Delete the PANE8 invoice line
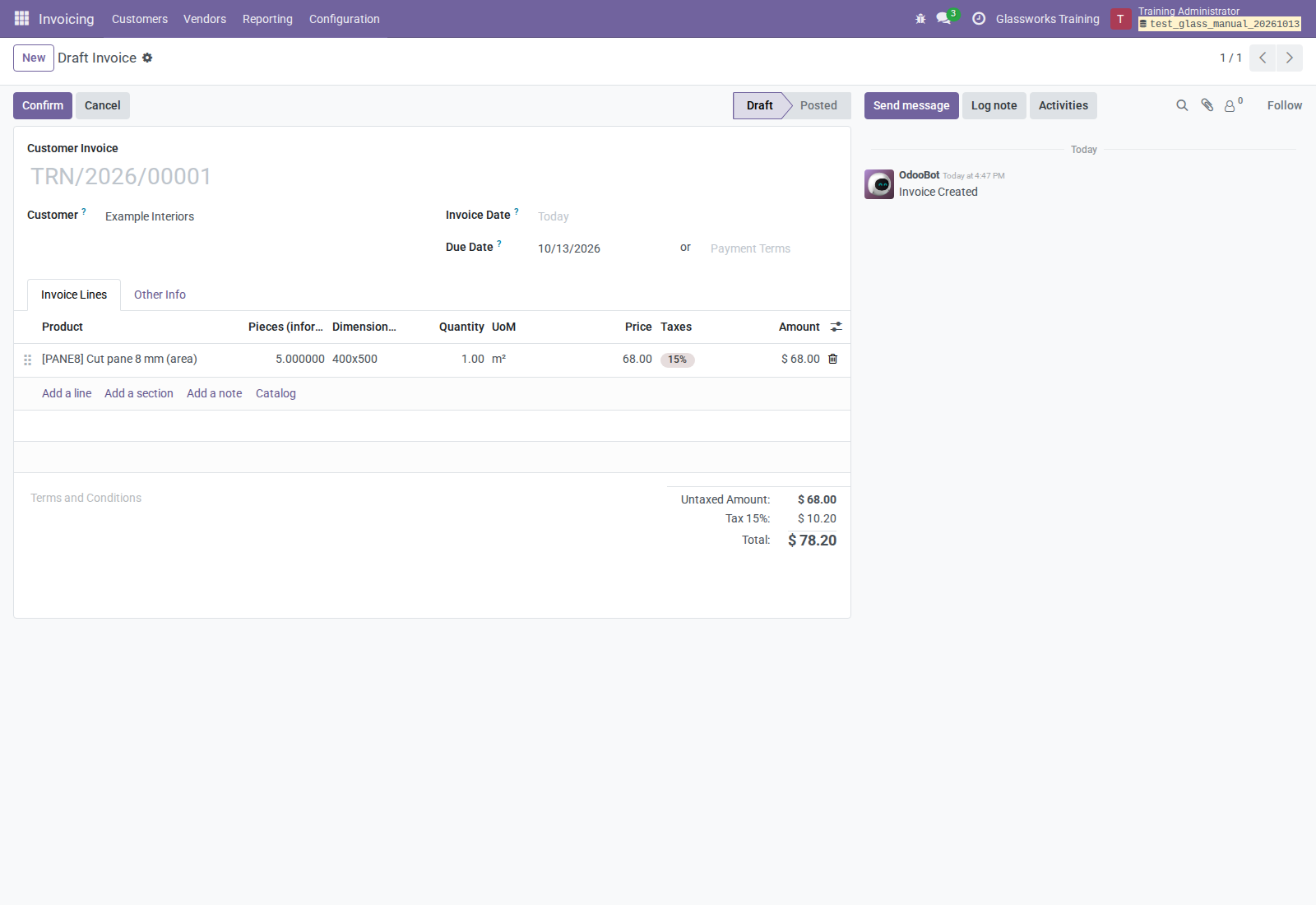1316x905 pixels. (833, 359)
